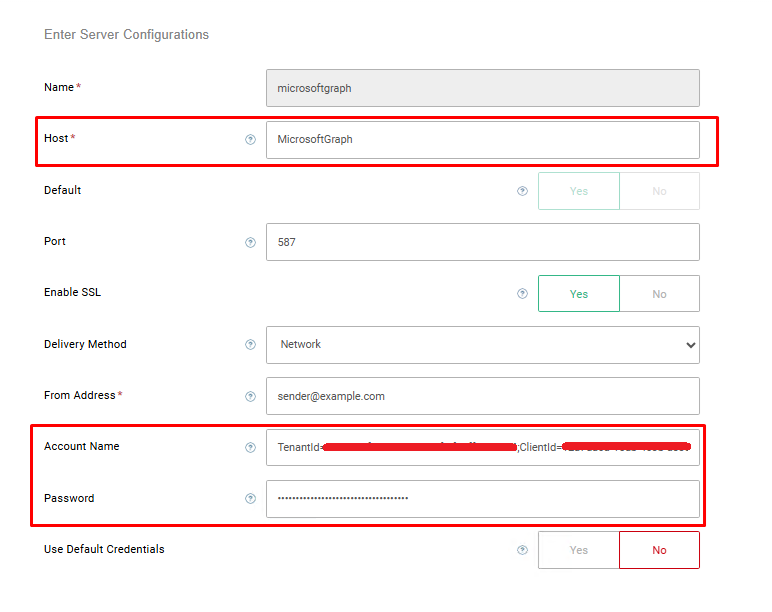772x612 pixels.
Task: Click the From Address help icon
Action: (250, 396)
